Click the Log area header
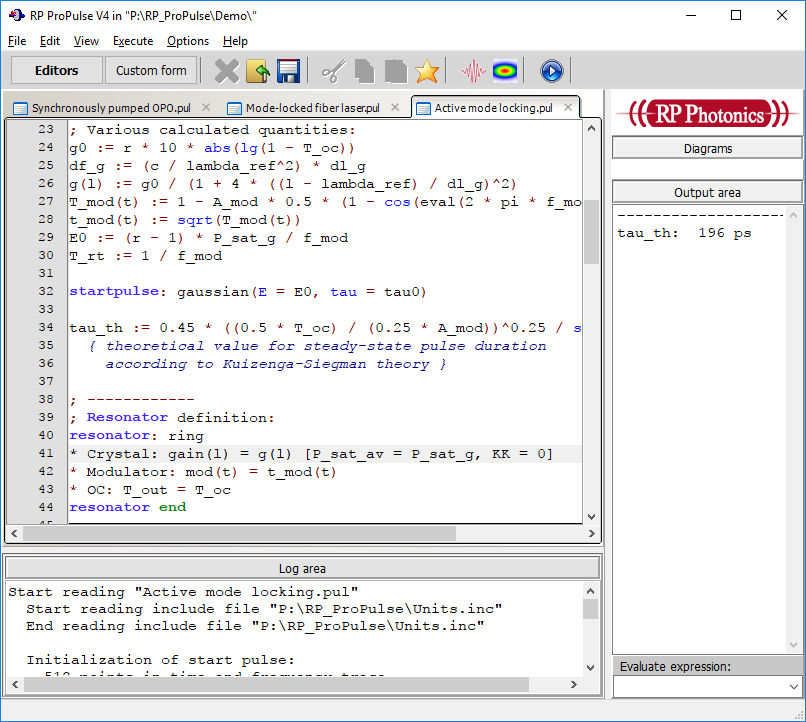 [x=302, y=568]
